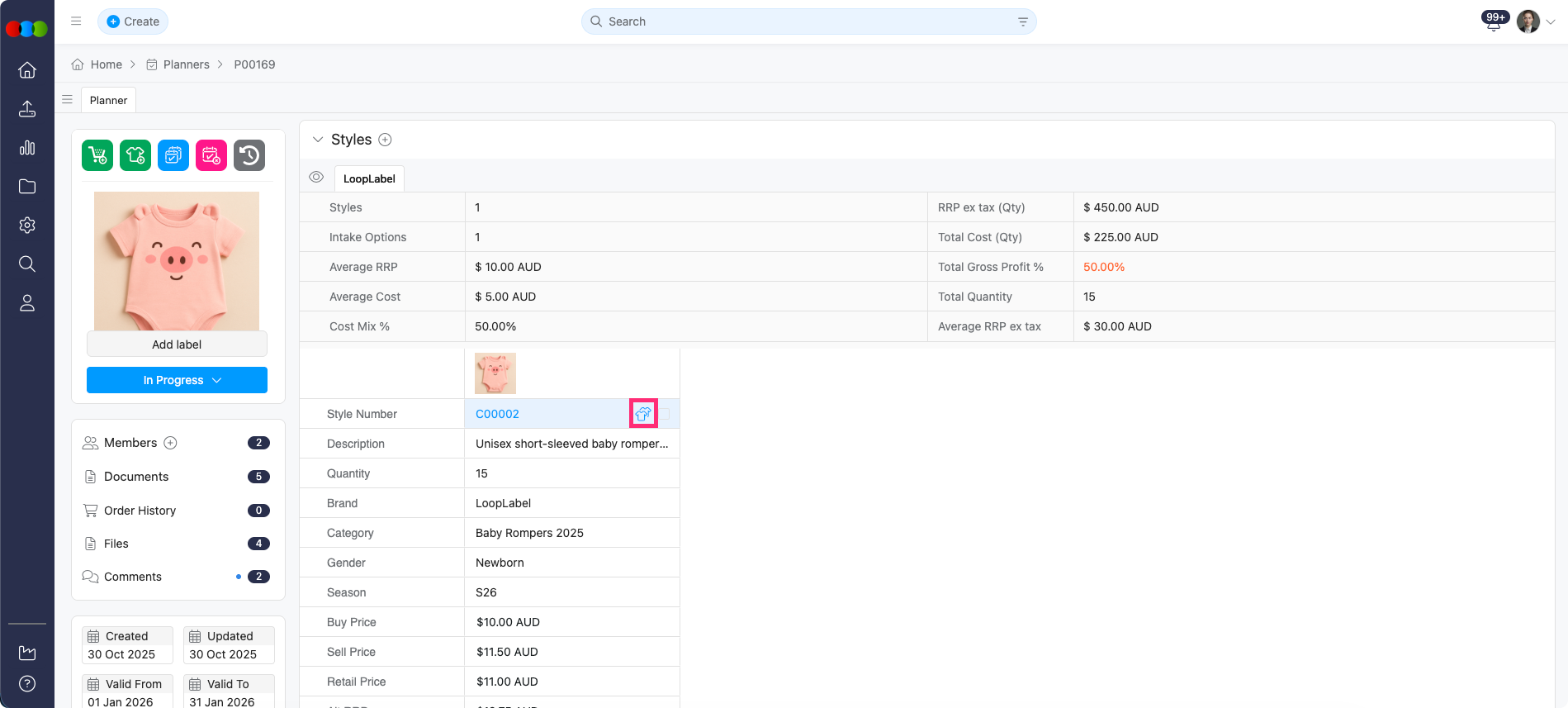
Task: Collapse the Styles section chevron
Action: coord(317,140)
